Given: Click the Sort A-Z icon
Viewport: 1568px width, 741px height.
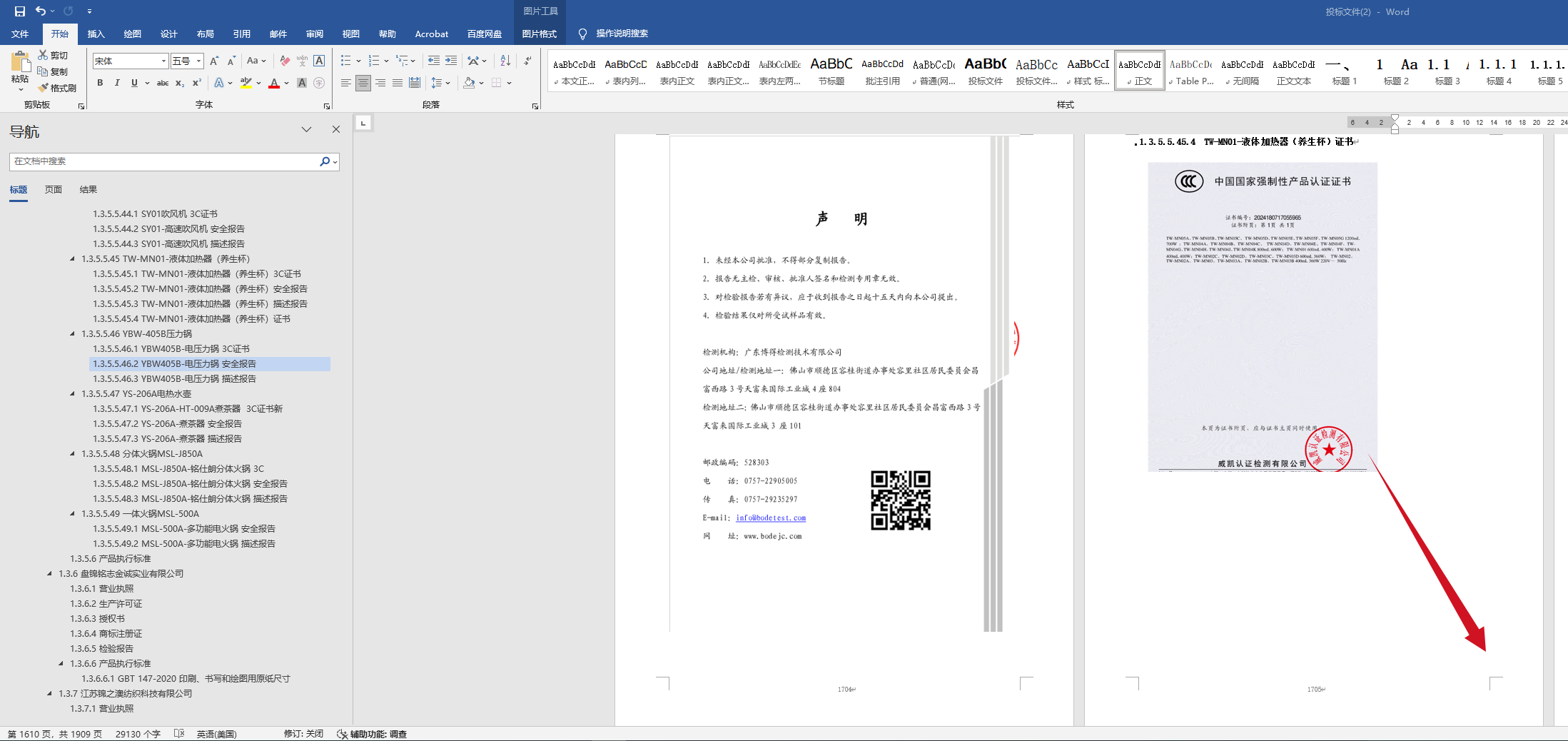Looking at the screenshot, I should tap(505, 61).
